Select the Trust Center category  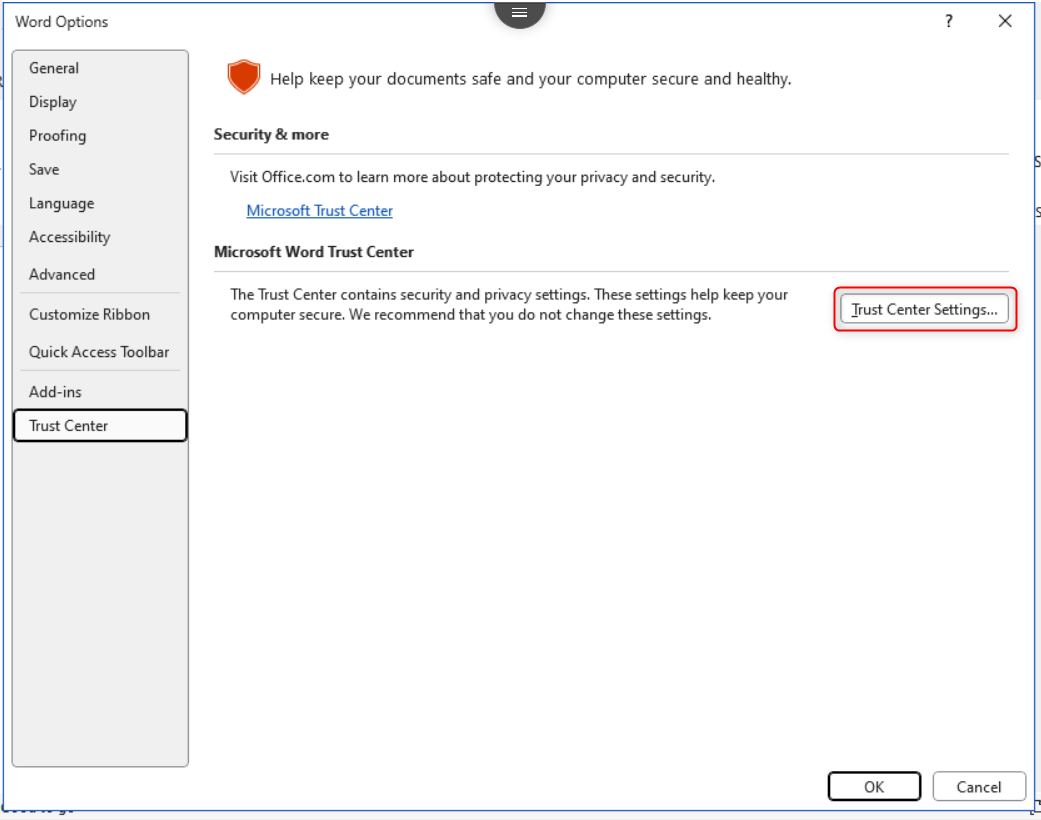tap(66, 425)
